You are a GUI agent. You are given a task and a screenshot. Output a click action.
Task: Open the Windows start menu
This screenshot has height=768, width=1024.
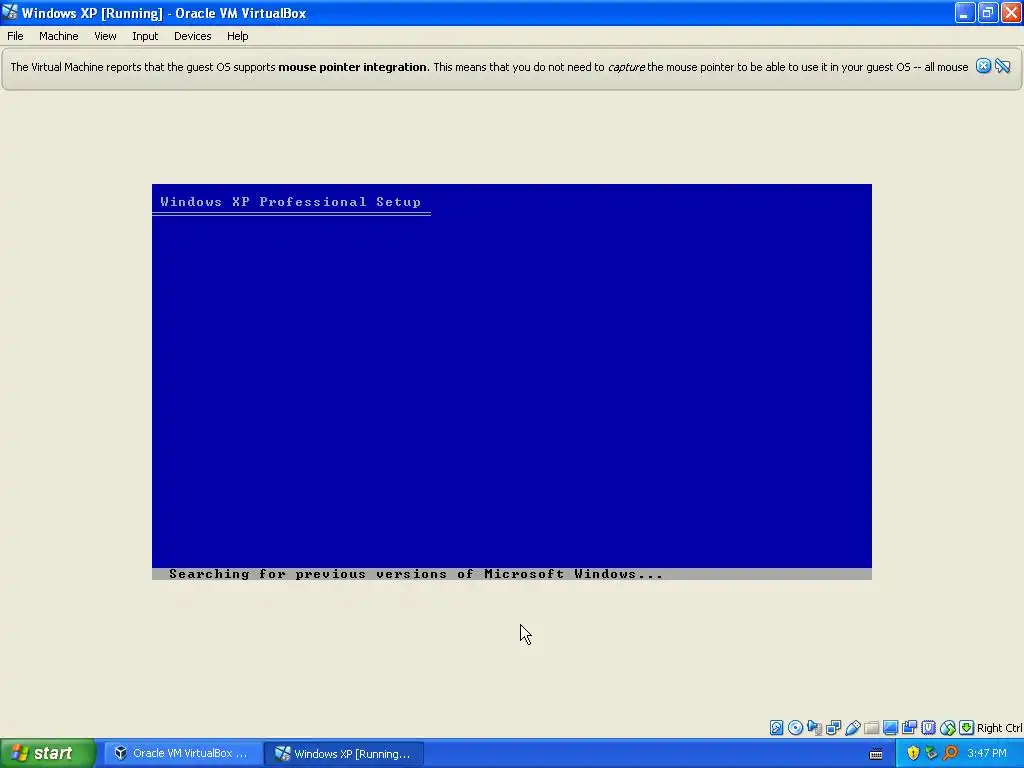tap(48, 753)
